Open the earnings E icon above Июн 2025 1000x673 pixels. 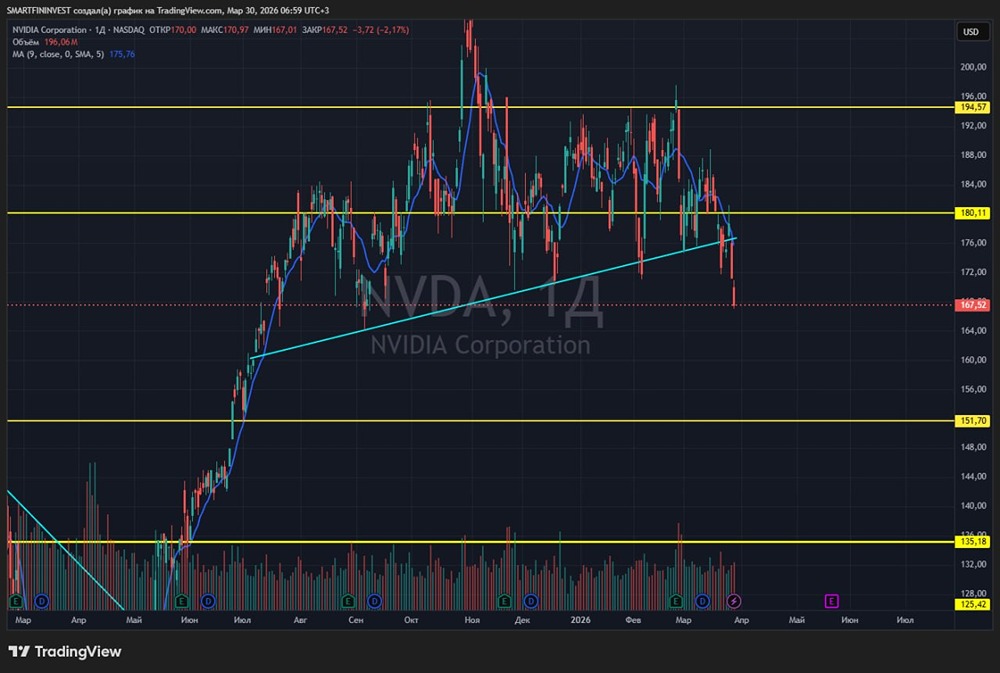182,601
